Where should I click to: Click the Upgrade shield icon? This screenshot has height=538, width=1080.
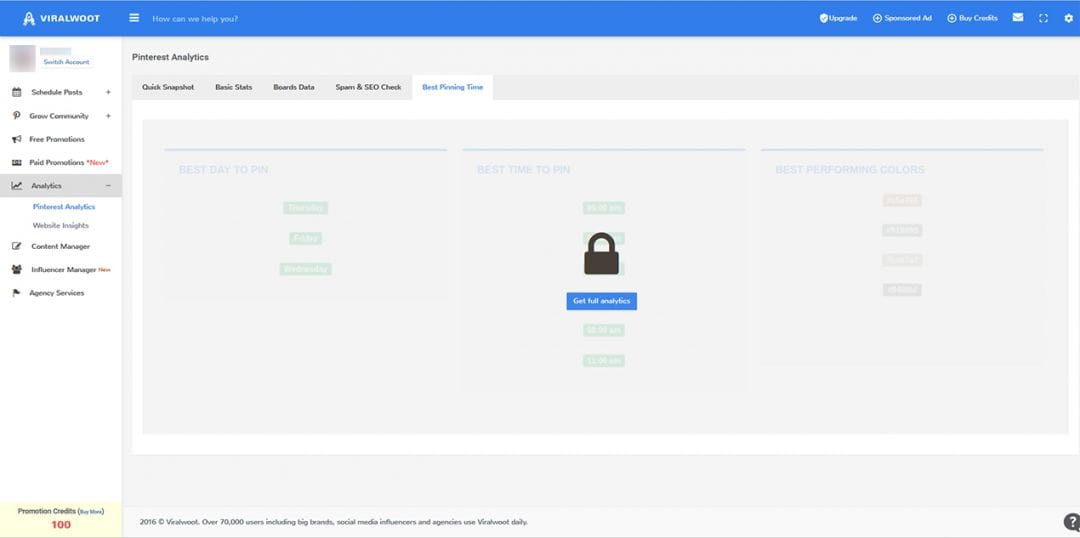(823, 18)
